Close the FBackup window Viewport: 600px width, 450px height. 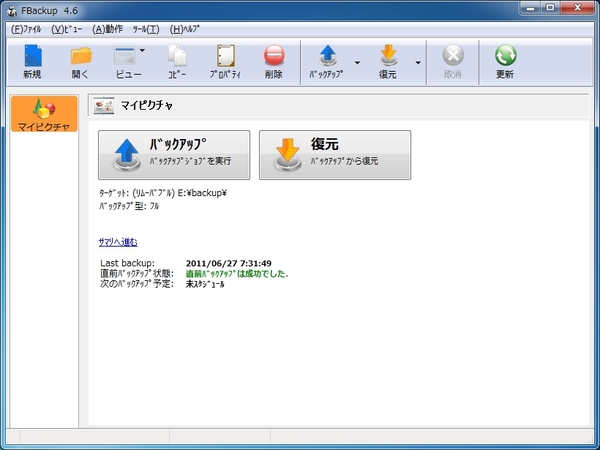[577, 8]
